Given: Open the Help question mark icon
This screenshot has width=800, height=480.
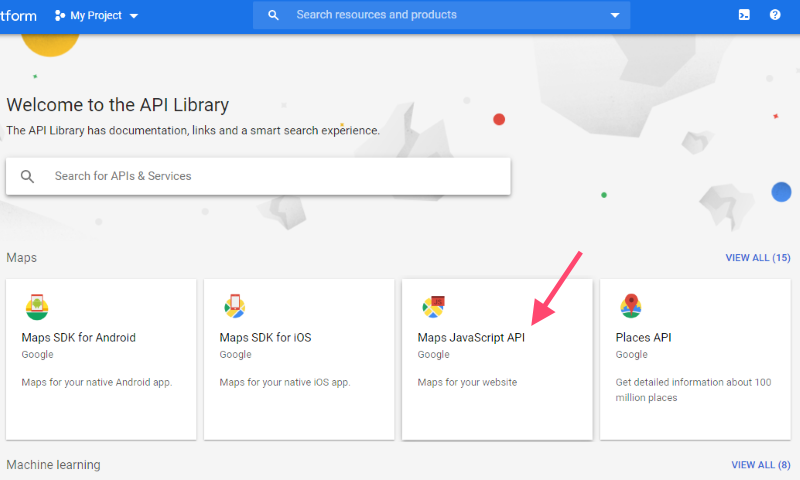Looking at the screenshot, I should coord(775,15).
